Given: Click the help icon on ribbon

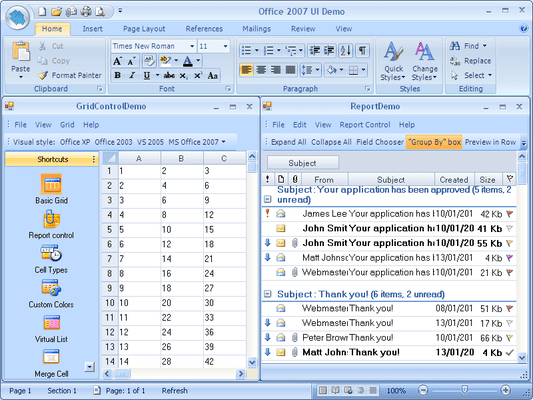Looking at the screenshot, I should [x=524, y=29].
